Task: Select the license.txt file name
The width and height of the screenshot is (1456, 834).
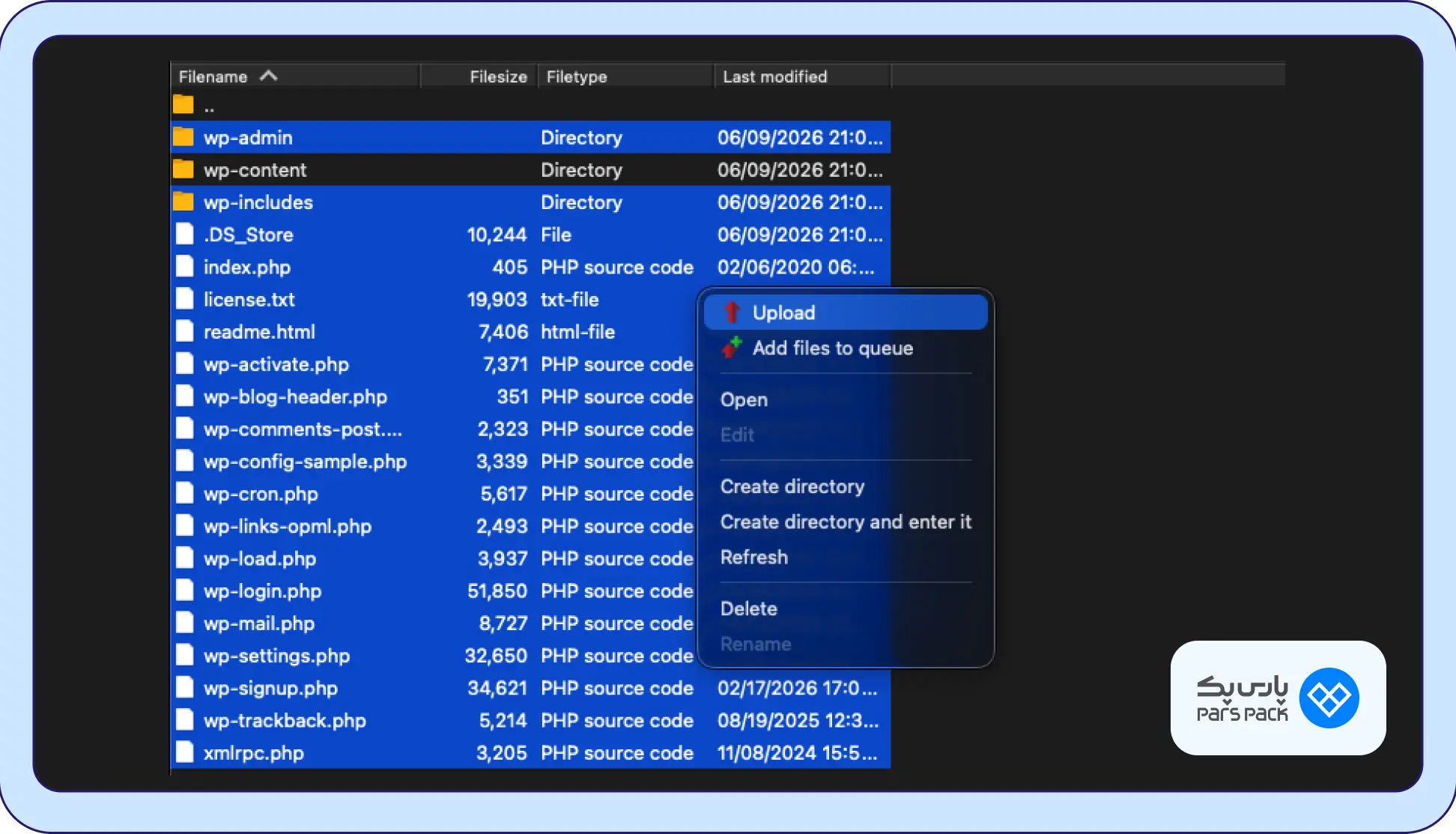Action: tap(249, 299)
